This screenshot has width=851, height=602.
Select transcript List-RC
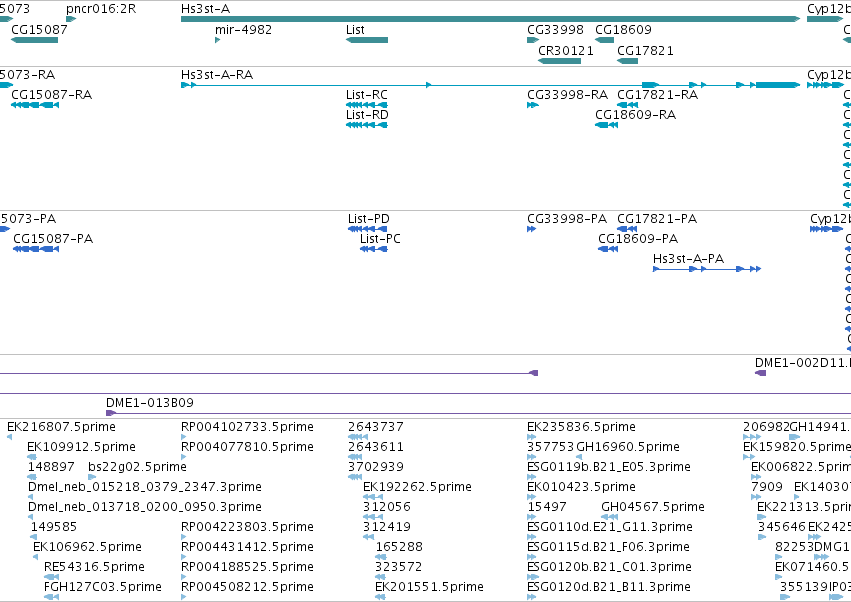[367, 105]
